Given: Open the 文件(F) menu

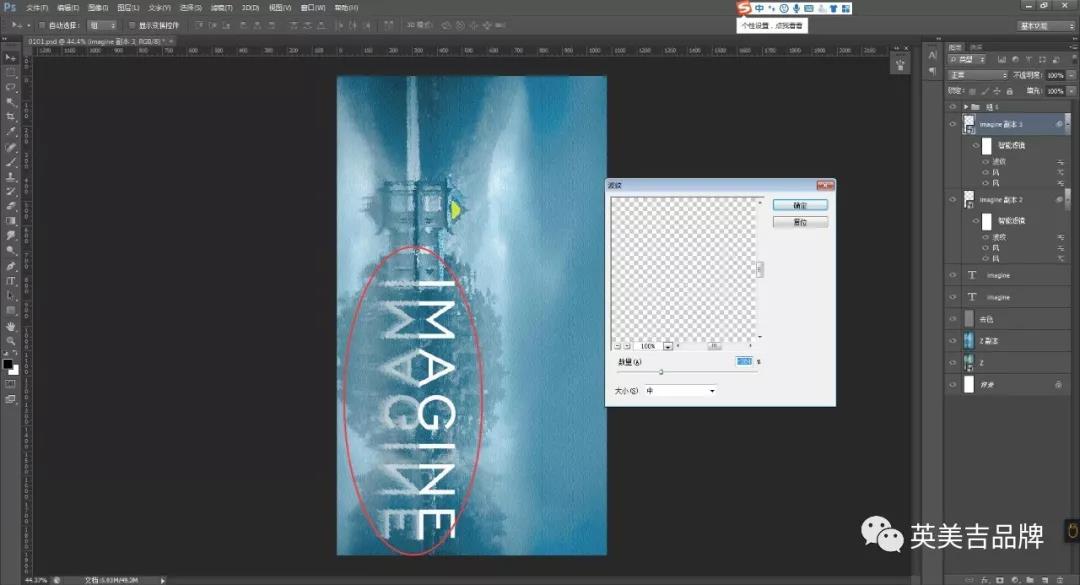Looking at the screenshot, I should click(x=37, y=8).
